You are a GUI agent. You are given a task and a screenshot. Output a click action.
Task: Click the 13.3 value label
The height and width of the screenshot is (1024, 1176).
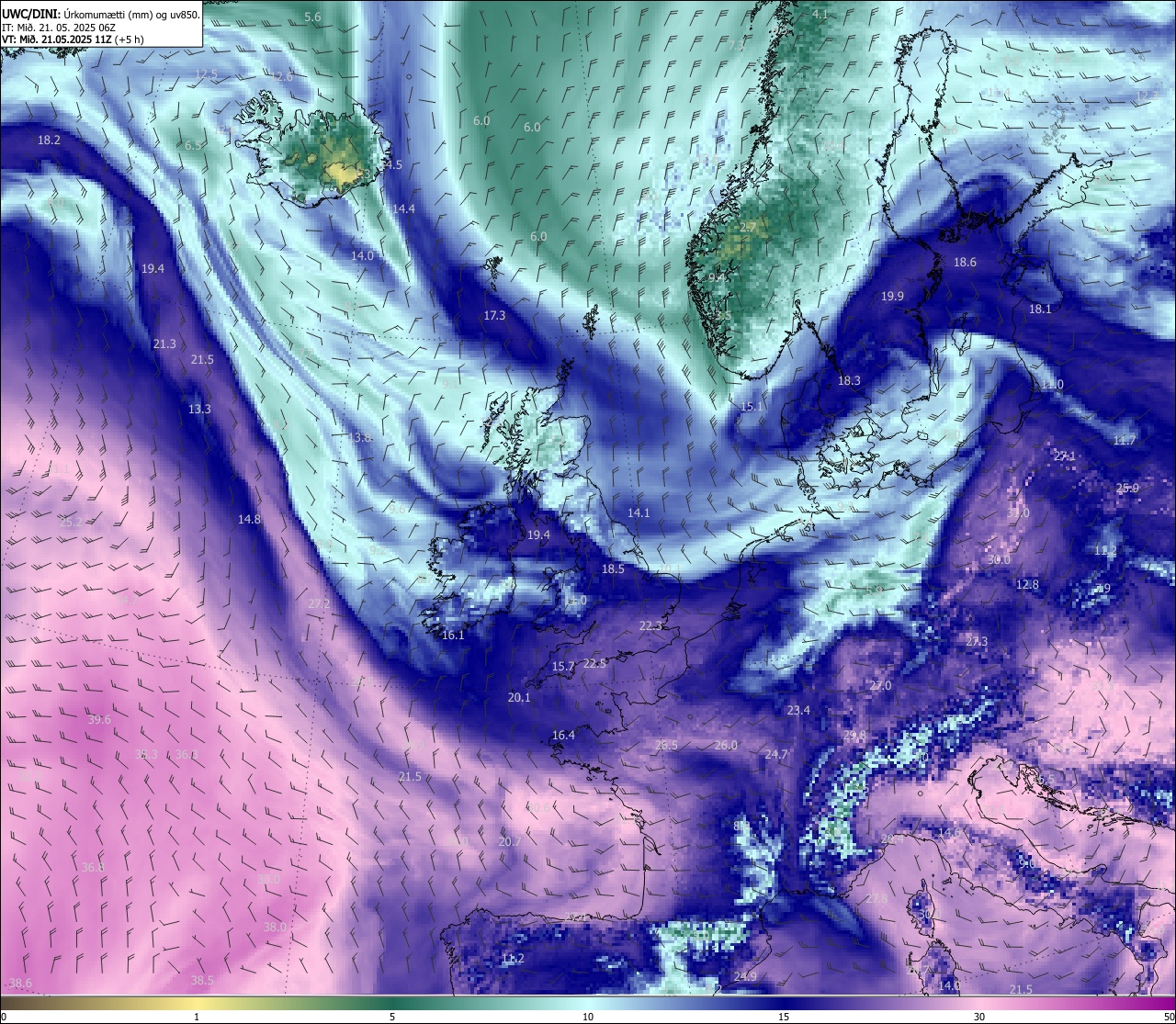[199, 410]
